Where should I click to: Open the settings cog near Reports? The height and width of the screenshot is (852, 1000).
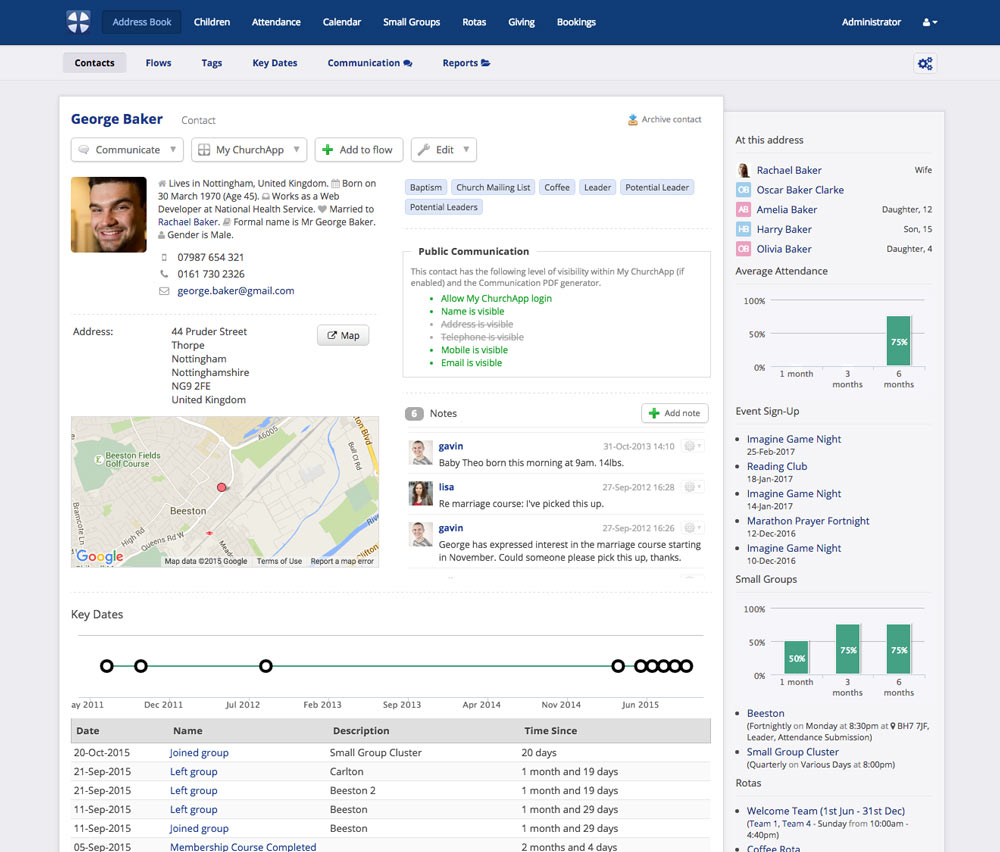coord(925,63)
